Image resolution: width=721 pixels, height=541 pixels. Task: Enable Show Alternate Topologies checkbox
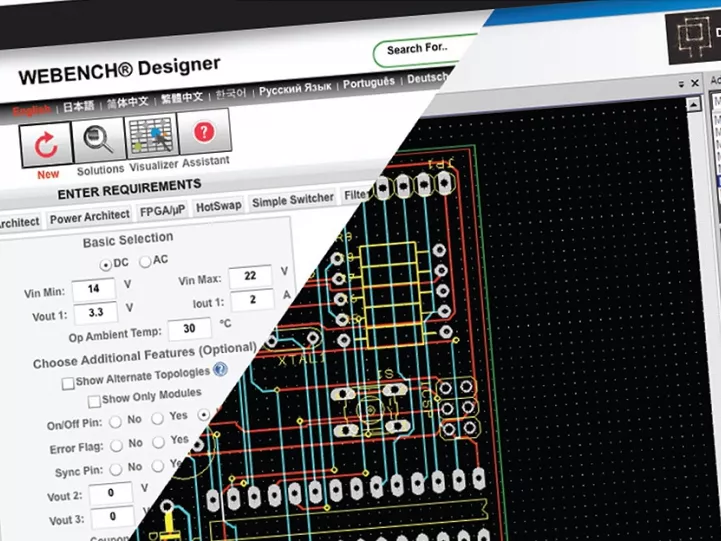pos(68,383)
